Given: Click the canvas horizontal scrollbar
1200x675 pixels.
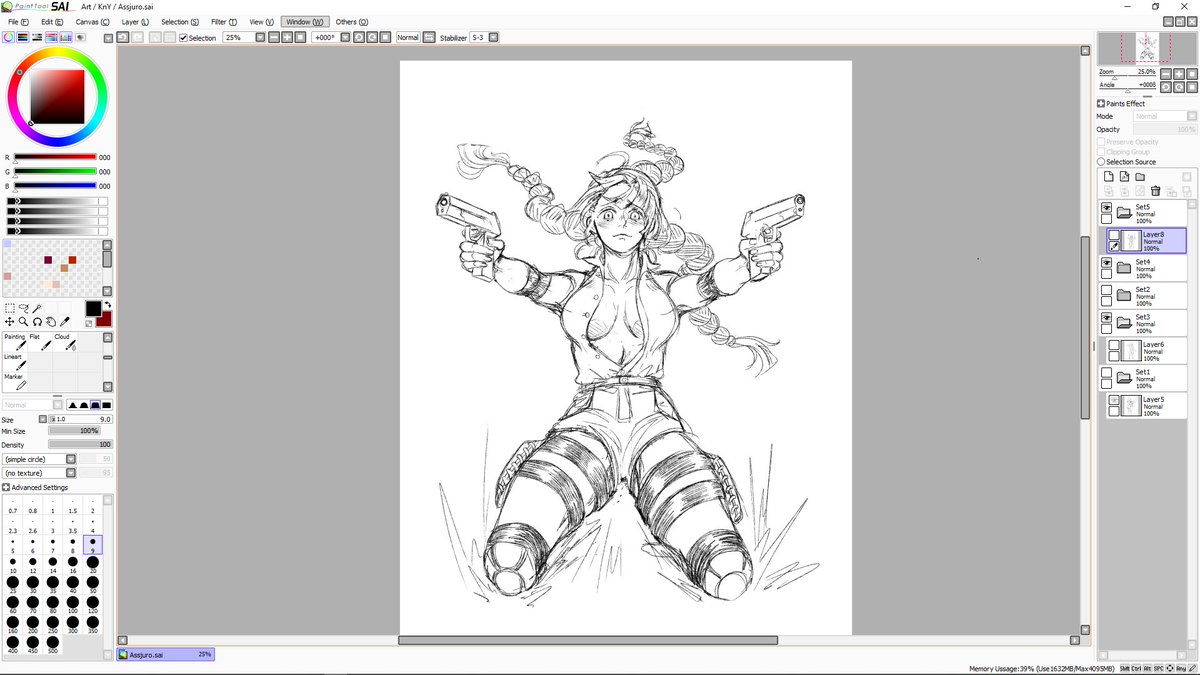Looking at the screenshot, I should click(588, 640).
